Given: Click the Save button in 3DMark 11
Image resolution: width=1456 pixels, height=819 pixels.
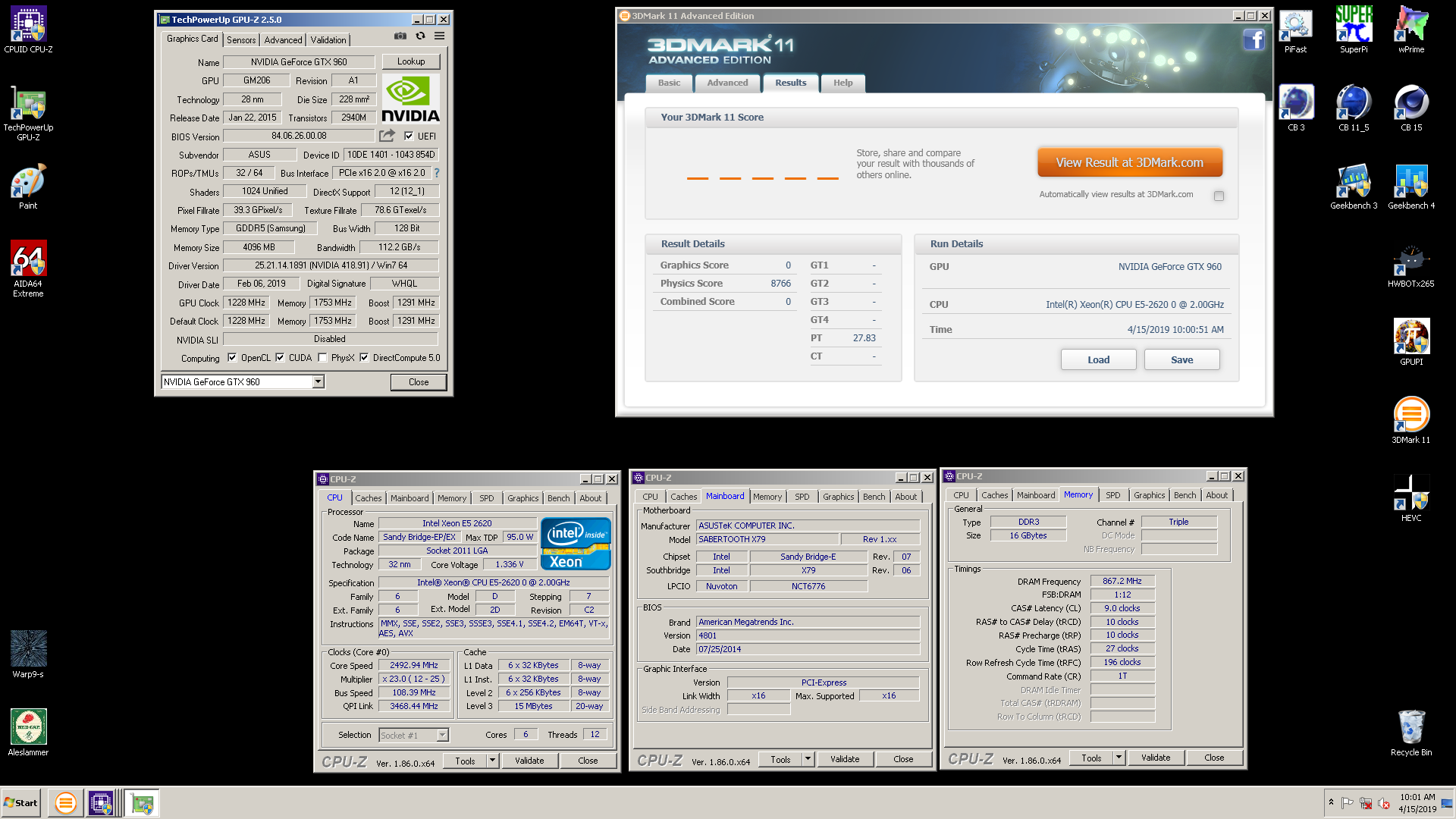Looking at the screenshot, I should coord(1181,359).
